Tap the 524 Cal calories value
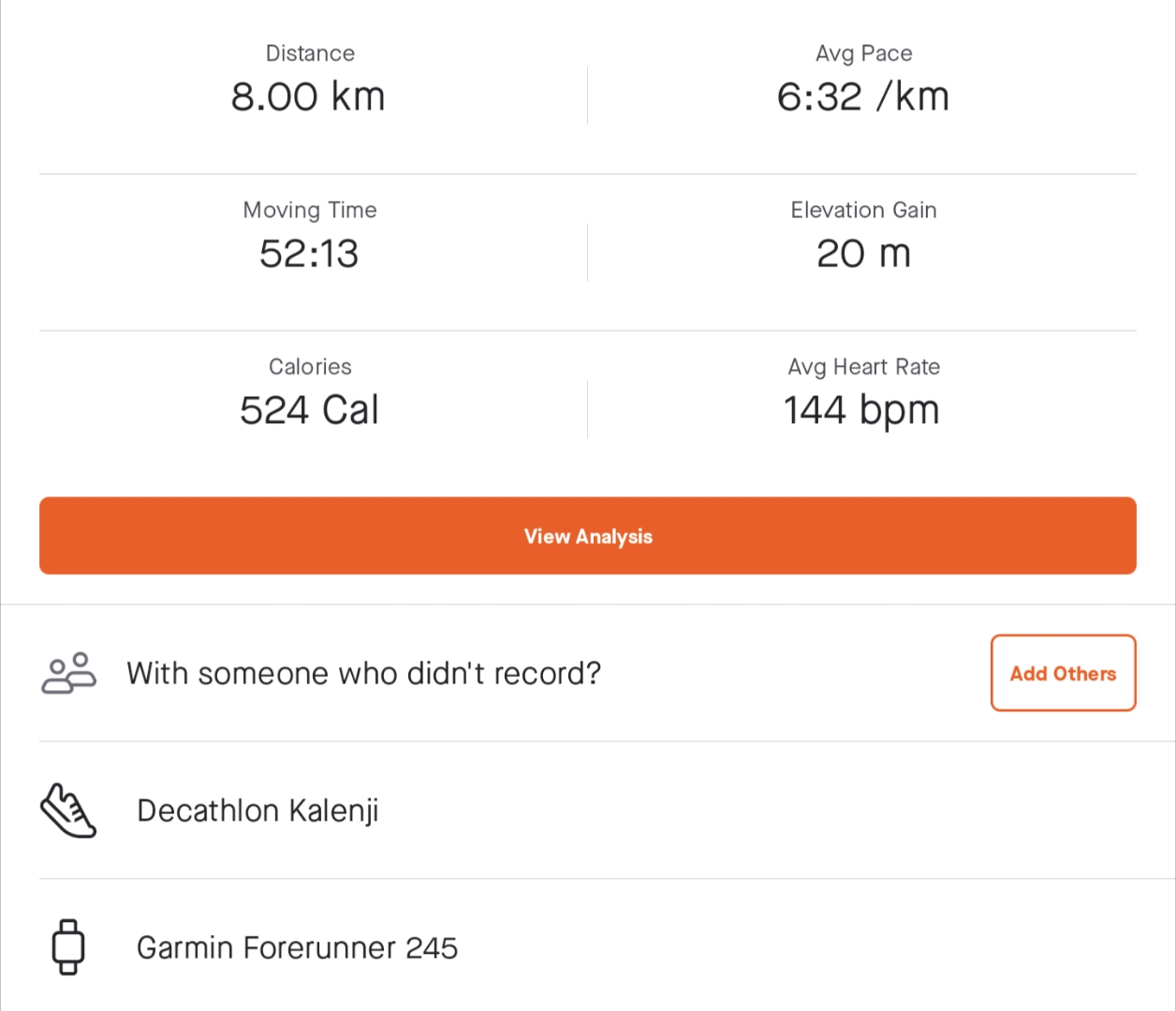Image resolution: width=1176 pixels, height=1011 pixels. pos(309,410)
